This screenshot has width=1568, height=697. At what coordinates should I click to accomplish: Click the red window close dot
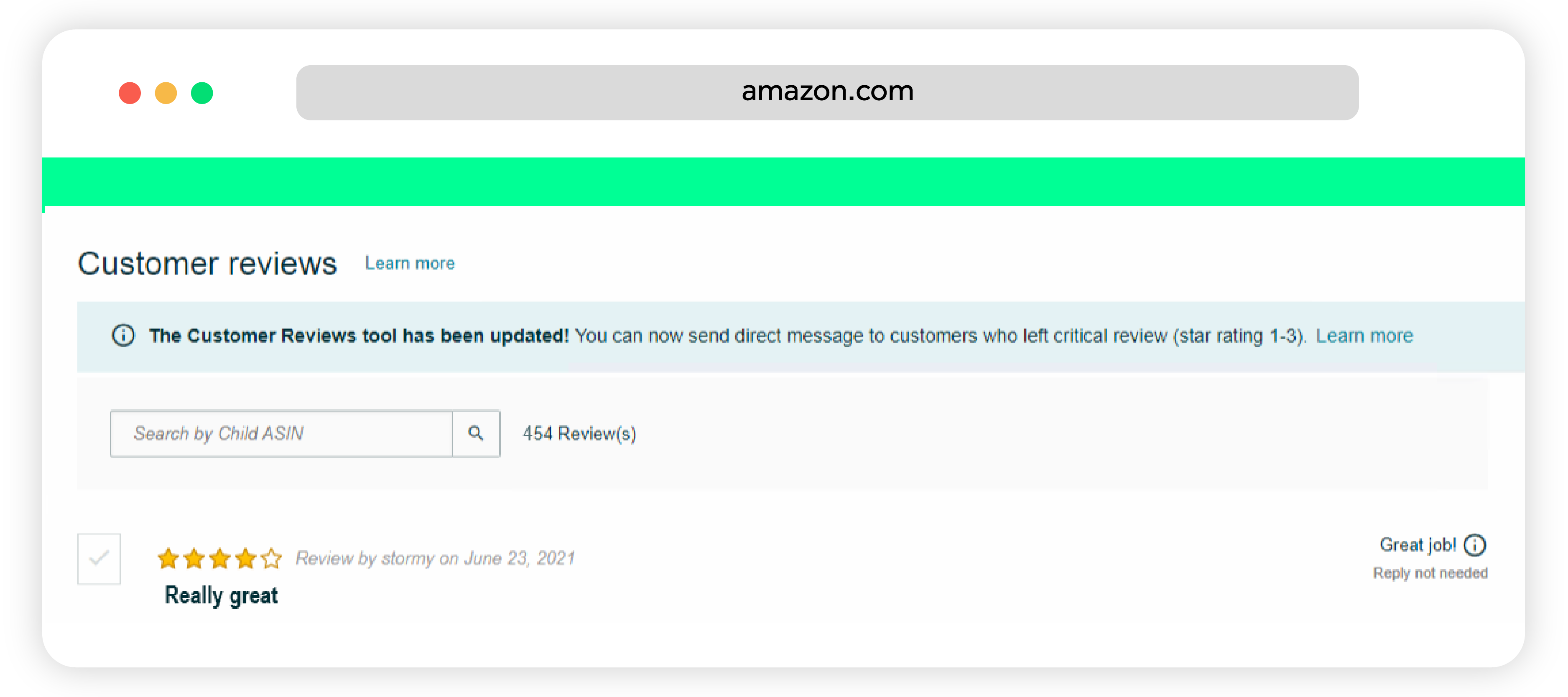(x=130, y=93)
